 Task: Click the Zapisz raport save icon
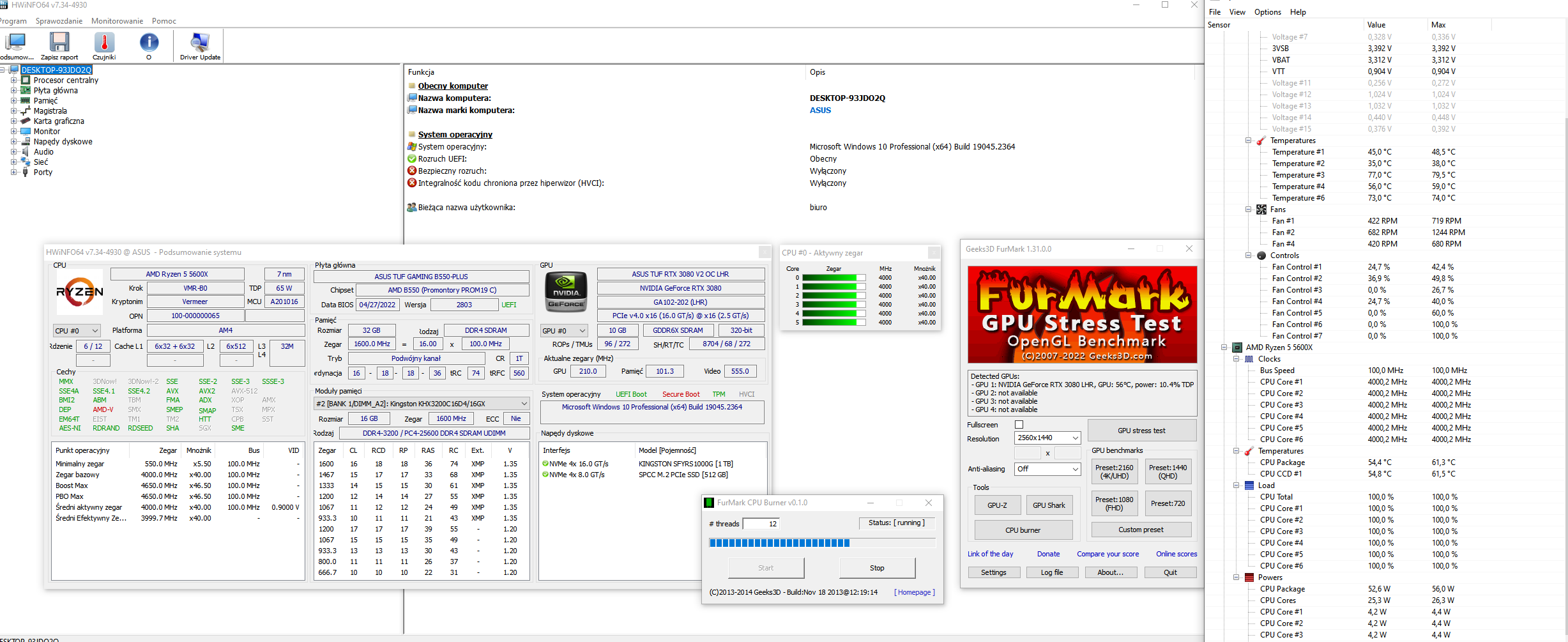point(59,43)
